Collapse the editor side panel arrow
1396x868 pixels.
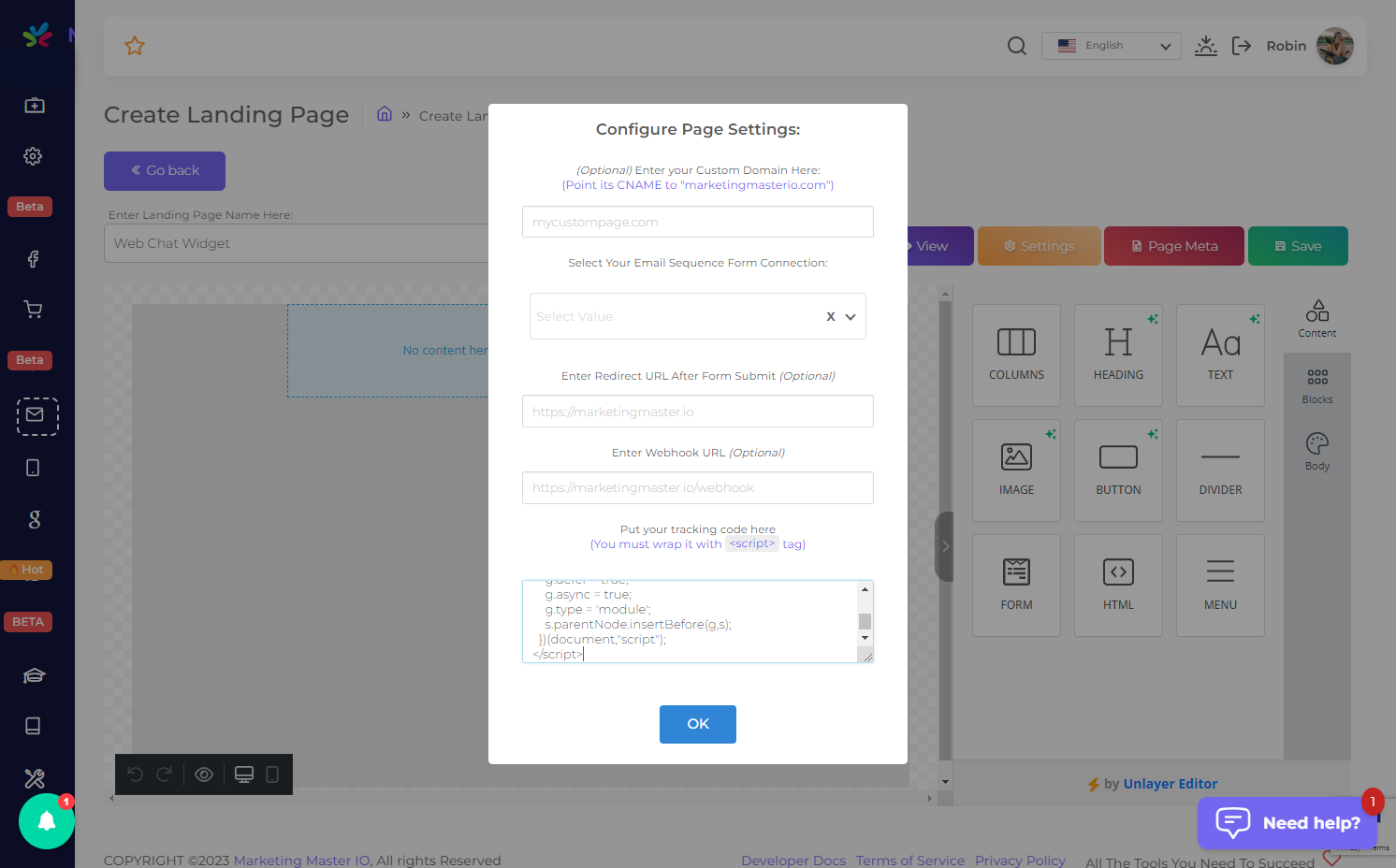[x=945, y=546]
